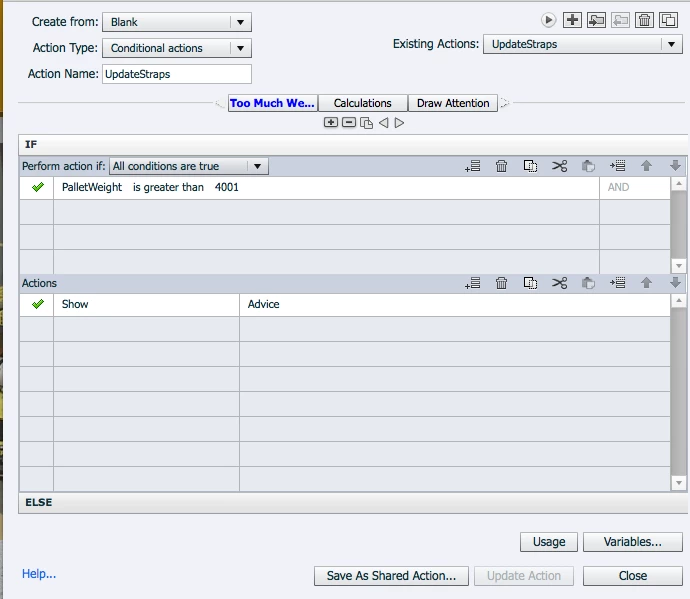The height and width of the screenshot is (599, 690).
Task: Click conditions list scrollbar up arrow
Action: (679, 183)
